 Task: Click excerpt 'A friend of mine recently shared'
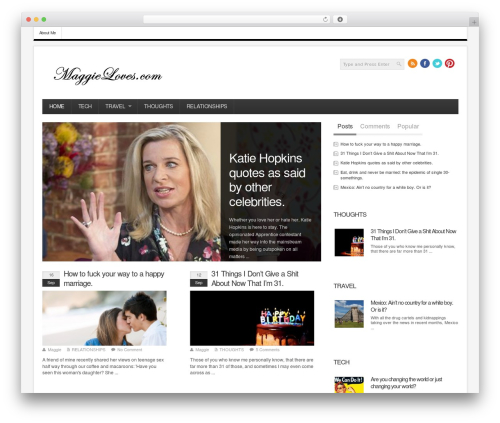[x=103, y=366]
